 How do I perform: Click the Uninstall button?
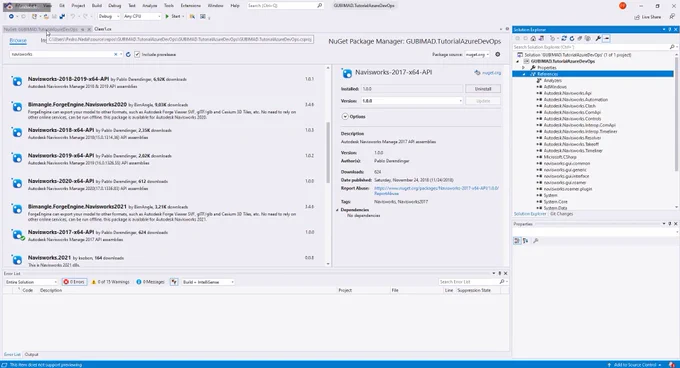click(x=483, y=88)
